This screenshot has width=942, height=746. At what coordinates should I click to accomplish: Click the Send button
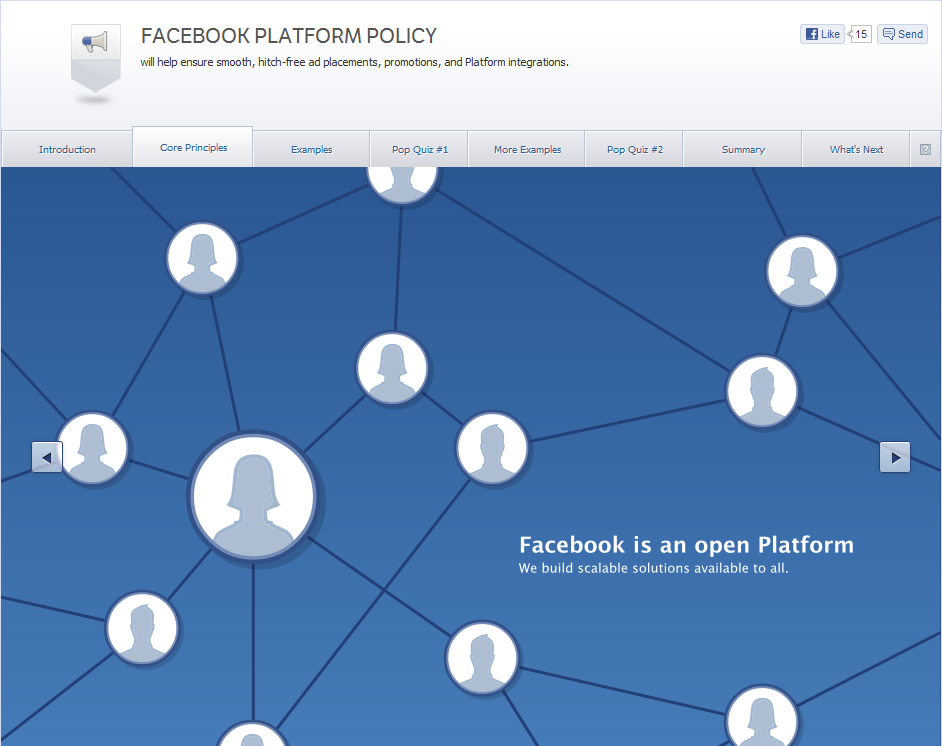coord(902,34)
